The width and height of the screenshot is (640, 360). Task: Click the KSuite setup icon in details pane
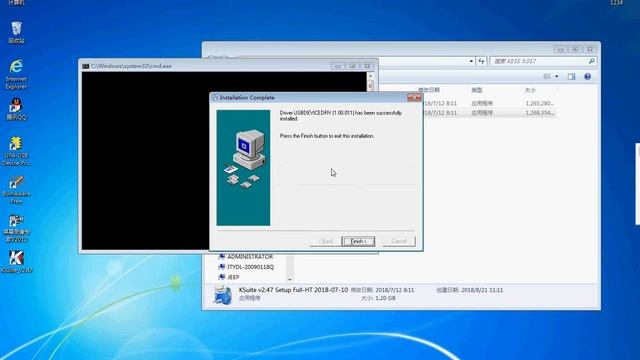click(x=222, y=295)
